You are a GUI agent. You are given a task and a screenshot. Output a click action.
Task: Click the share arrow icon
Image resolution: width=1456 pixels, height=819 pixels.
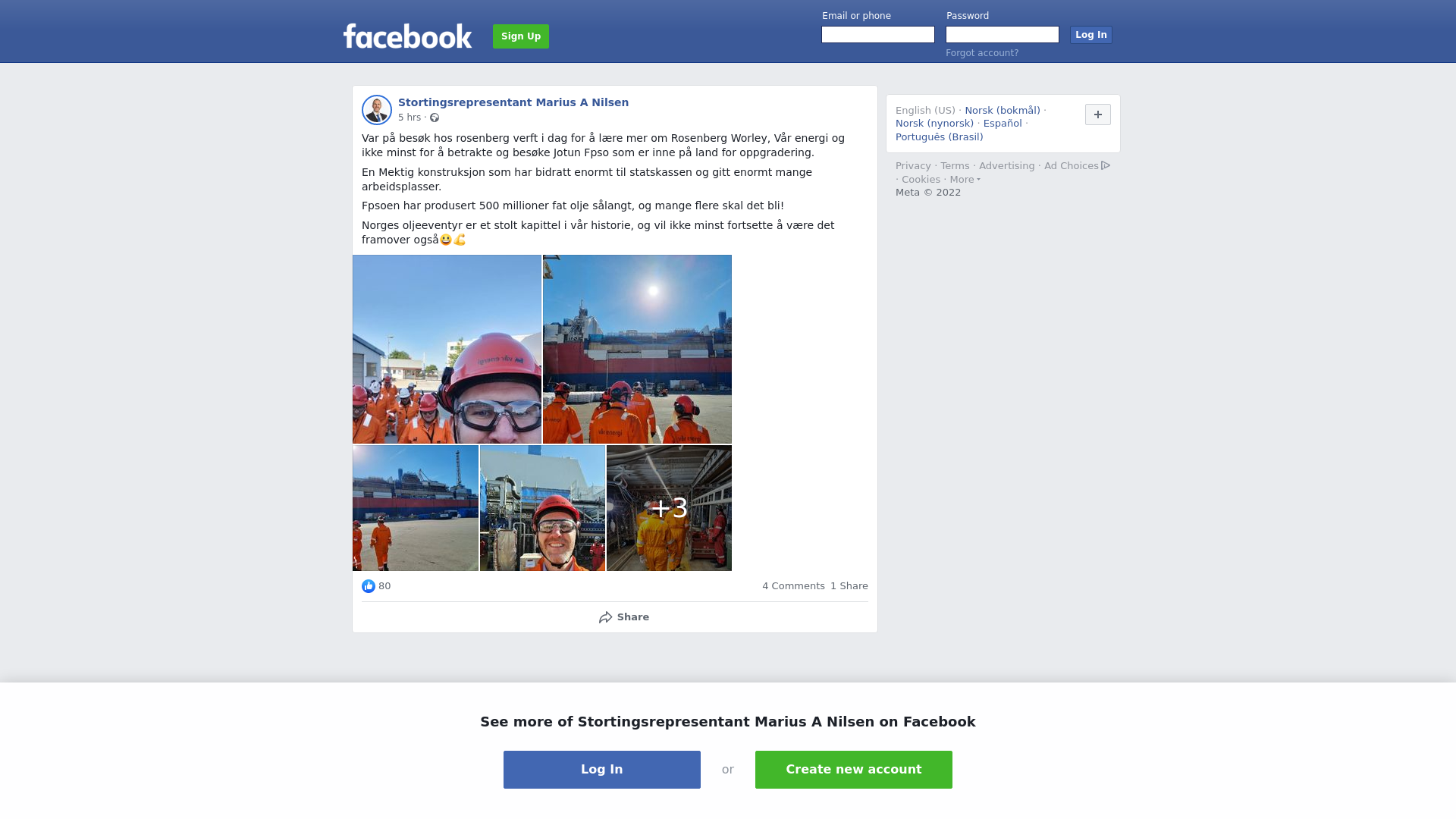[606, 617]
